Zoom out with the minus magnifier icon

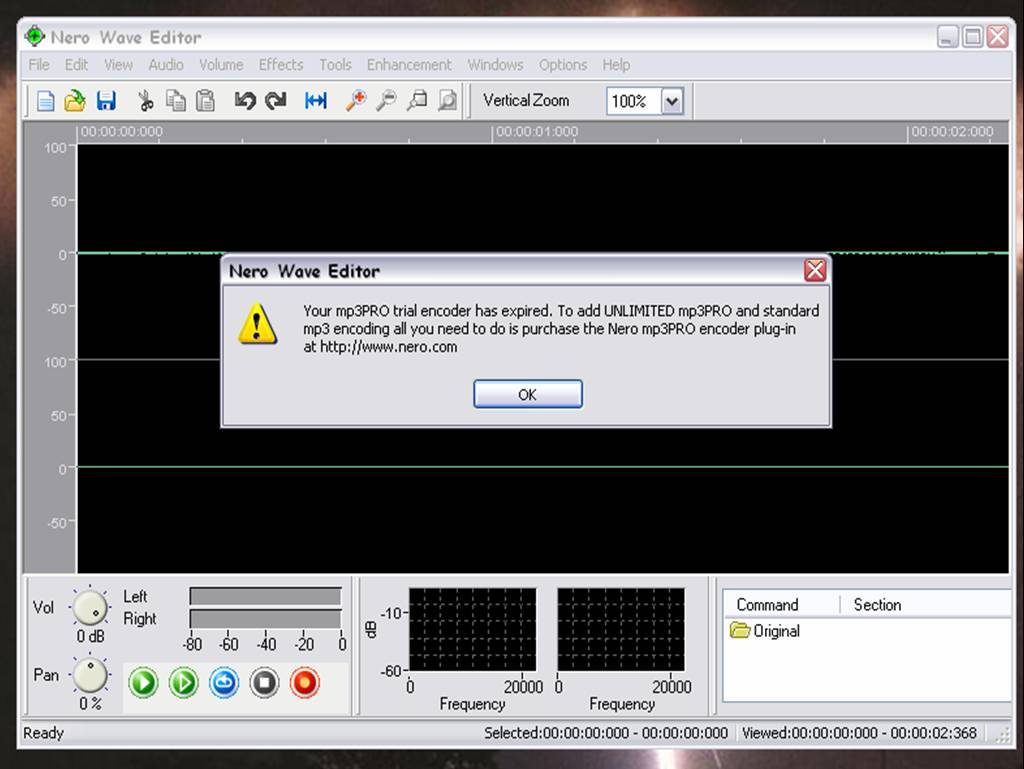[x=387, y=101]
